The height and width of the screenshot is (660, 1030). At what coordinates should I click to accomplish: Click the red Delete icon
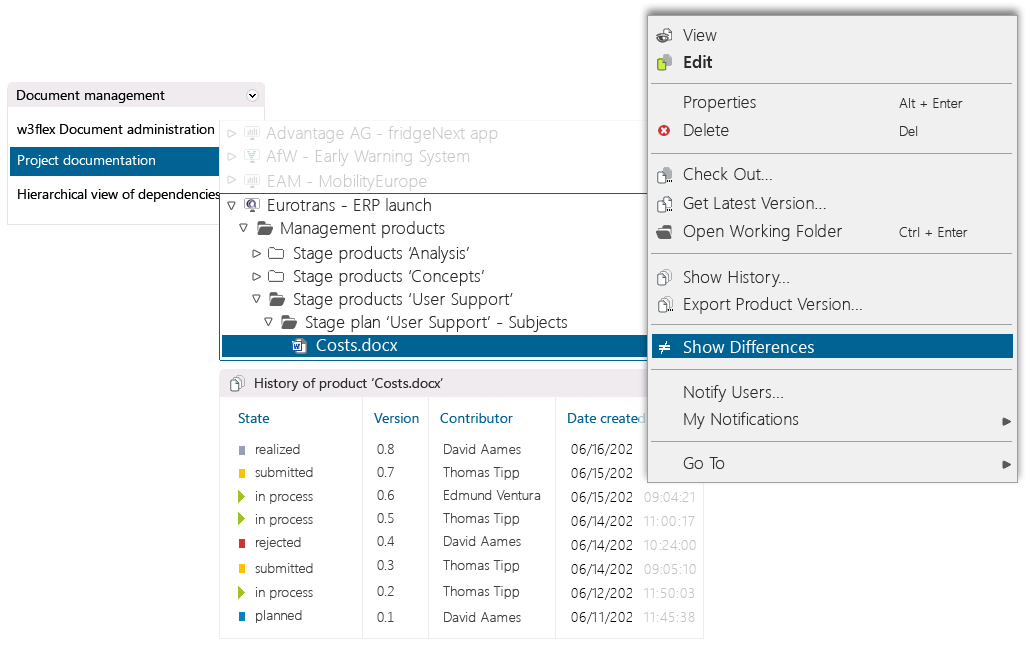coord(664,131)
